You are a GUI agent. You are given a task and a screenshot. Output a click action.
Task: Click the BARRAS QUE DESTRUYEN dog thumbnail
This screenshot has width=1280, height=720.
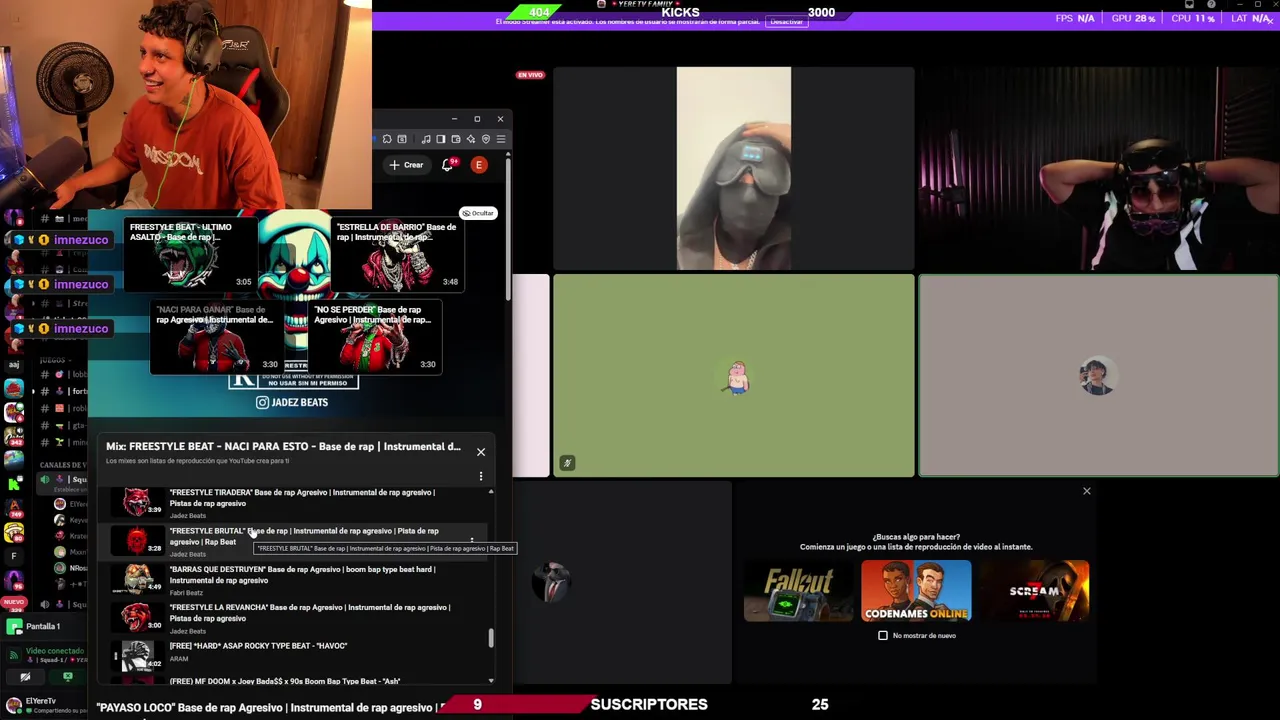pos(137,579)
